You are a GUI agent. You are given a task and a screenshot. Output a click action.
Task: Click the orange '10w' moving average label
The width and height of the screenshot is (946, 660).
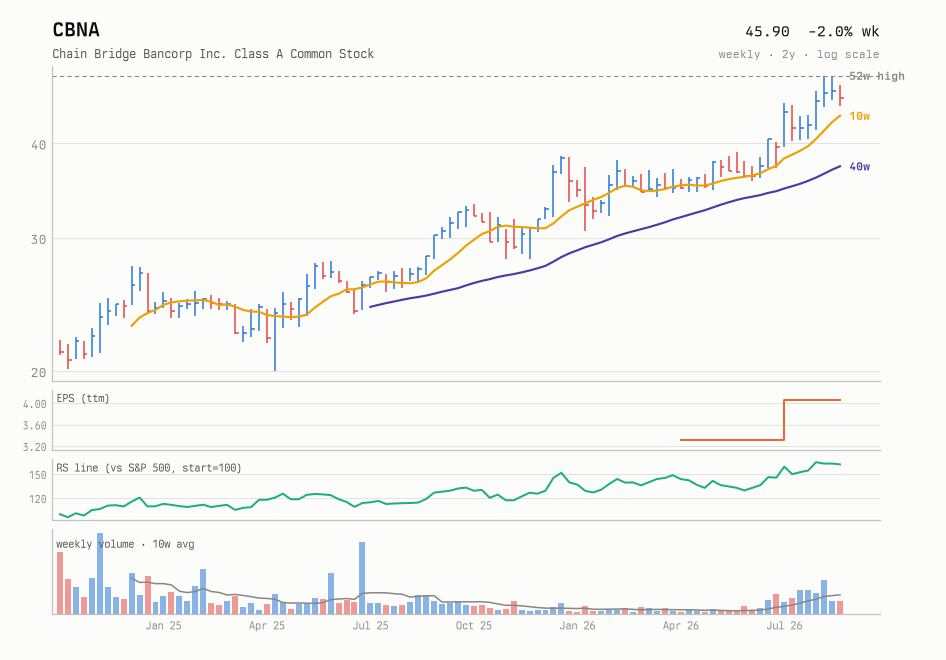coord(860,116)
